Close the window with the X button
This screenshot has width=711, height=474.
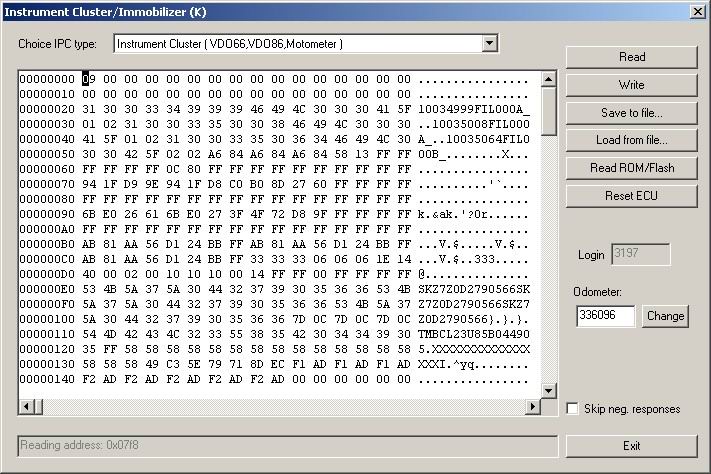point(698,11)
